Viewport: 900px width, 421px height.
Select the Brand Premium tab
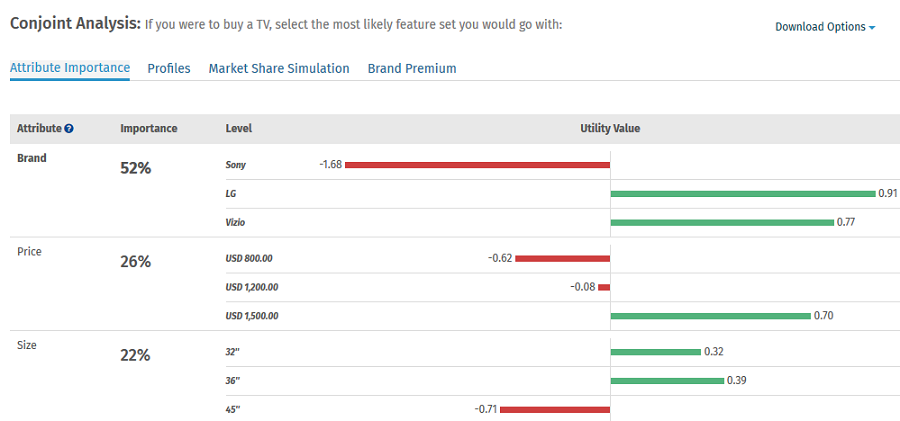[x=412, y=69]
